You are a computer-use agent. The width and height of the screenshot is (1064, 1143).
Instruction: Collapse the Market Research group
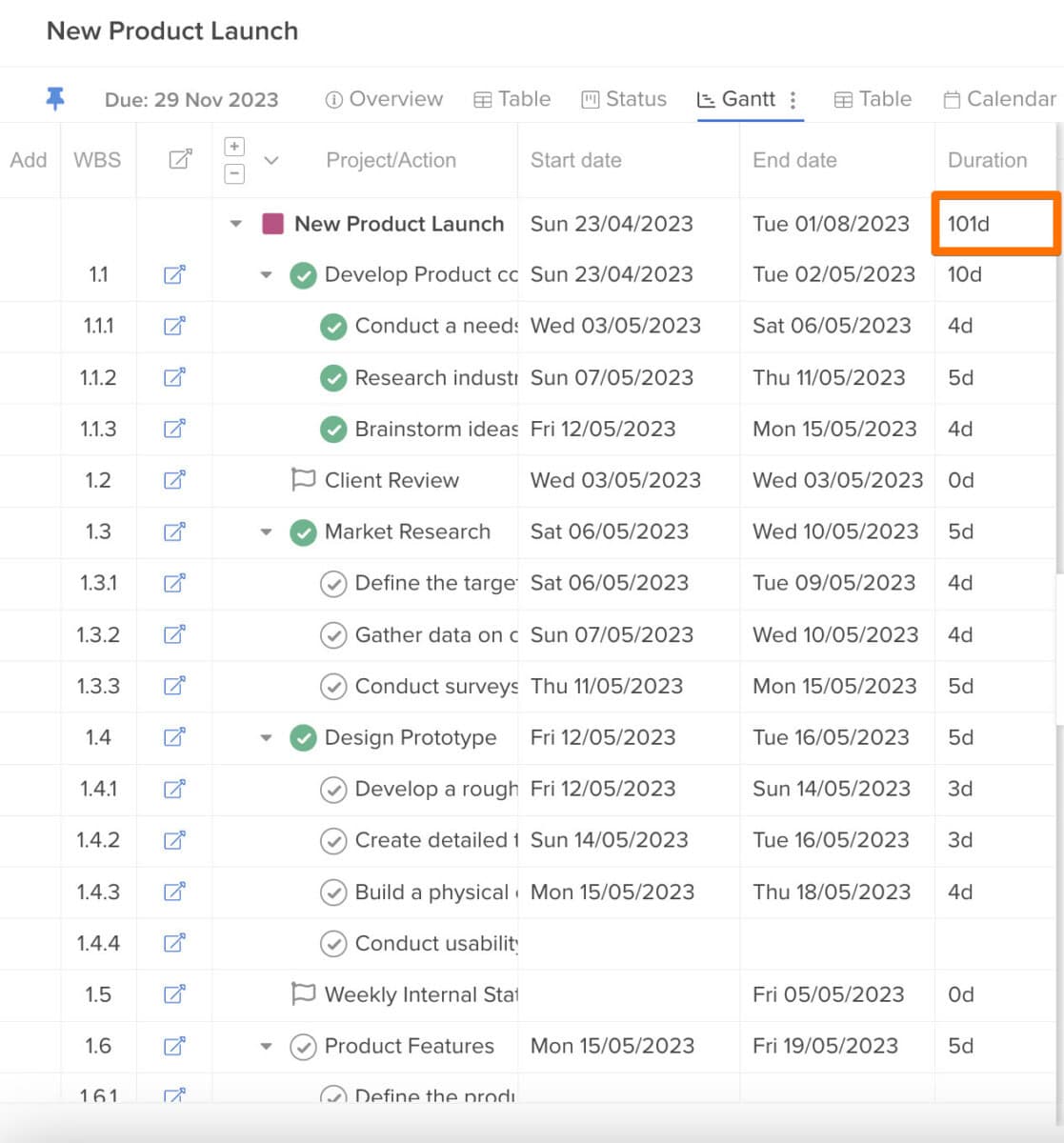(267, 532)
